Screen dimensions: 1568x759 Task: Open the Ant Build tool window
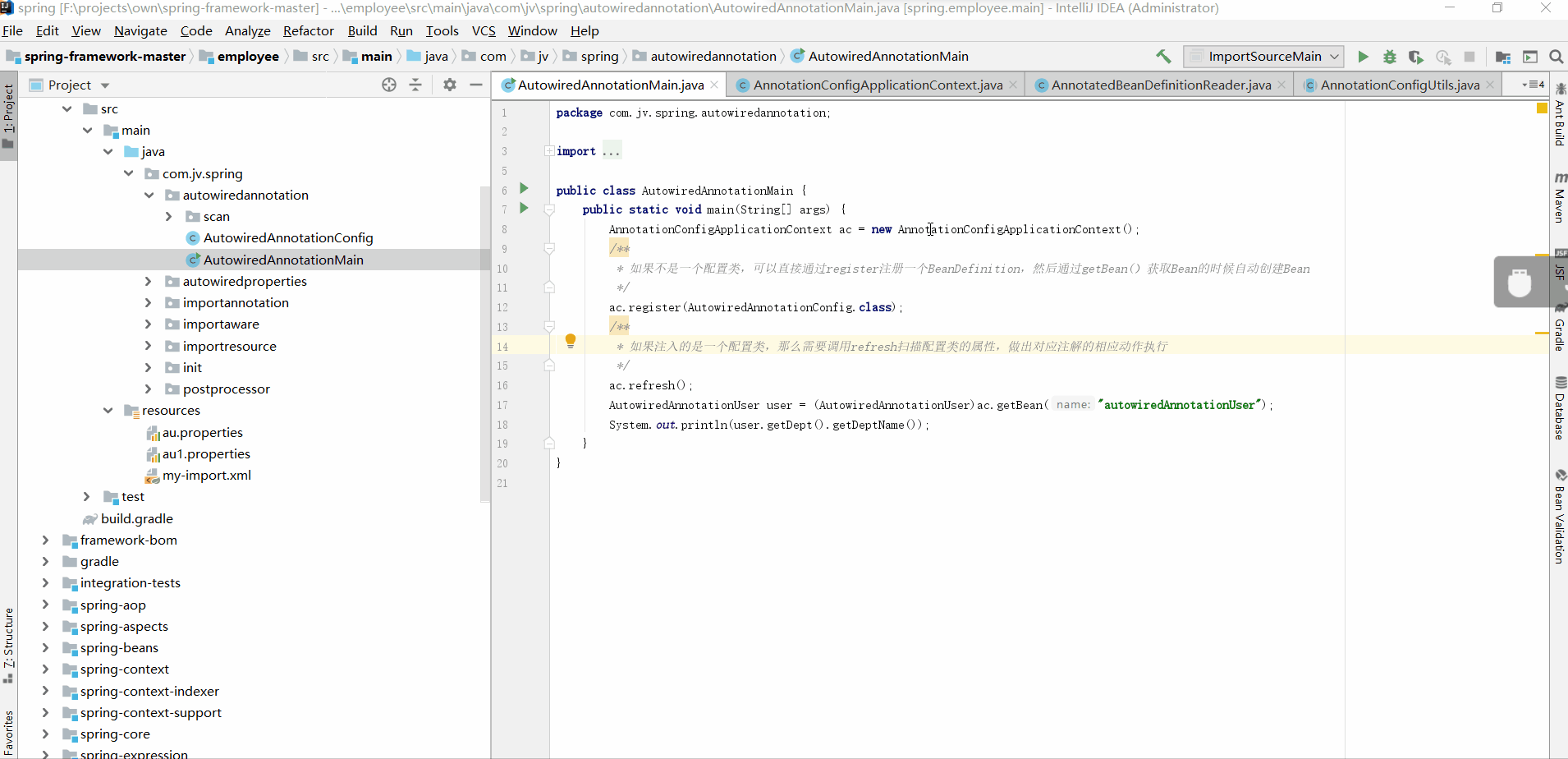[1559, 116]
